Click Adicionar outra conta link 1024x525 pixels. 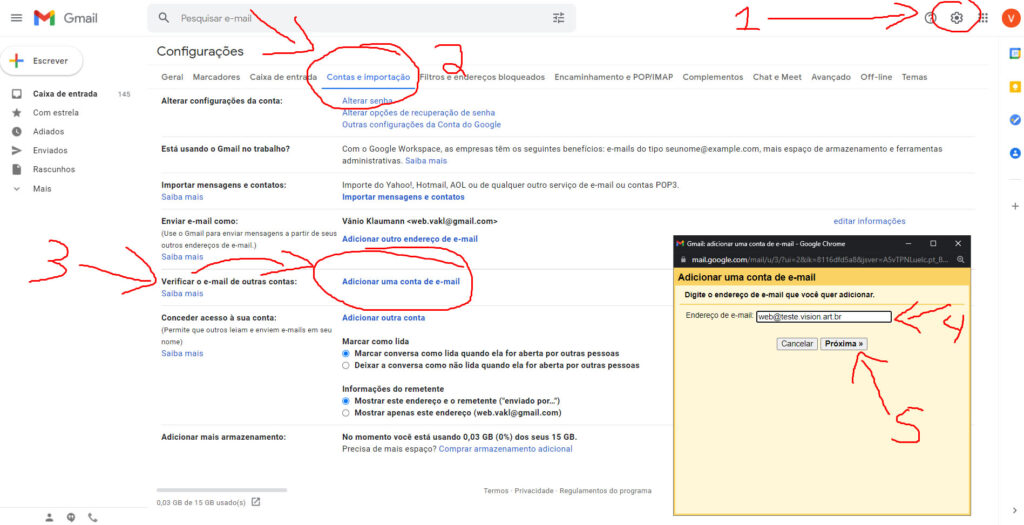(x=383, y=318)
